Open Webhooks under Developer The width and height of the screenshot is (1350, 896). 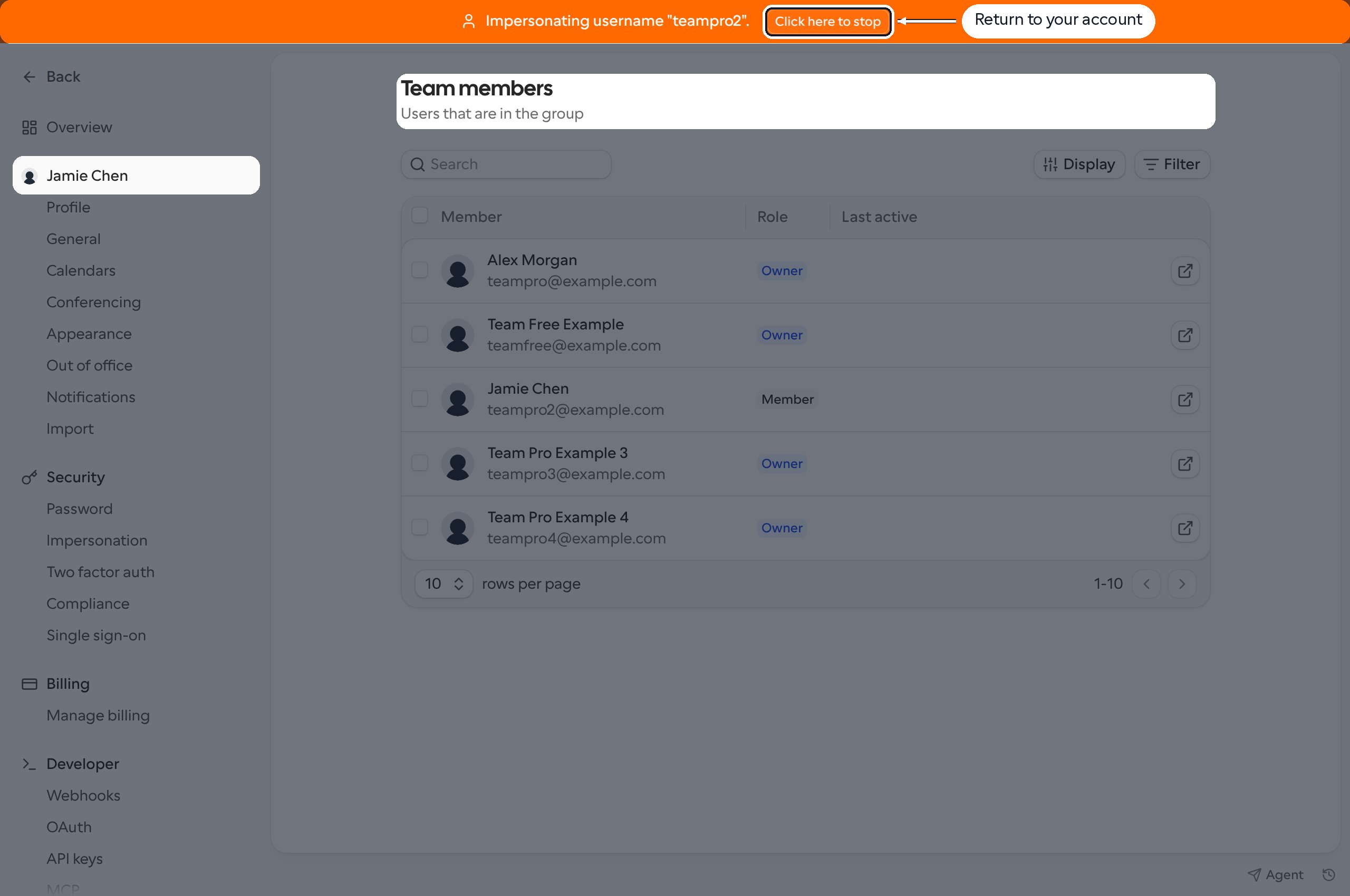click(x=83, y=795)
